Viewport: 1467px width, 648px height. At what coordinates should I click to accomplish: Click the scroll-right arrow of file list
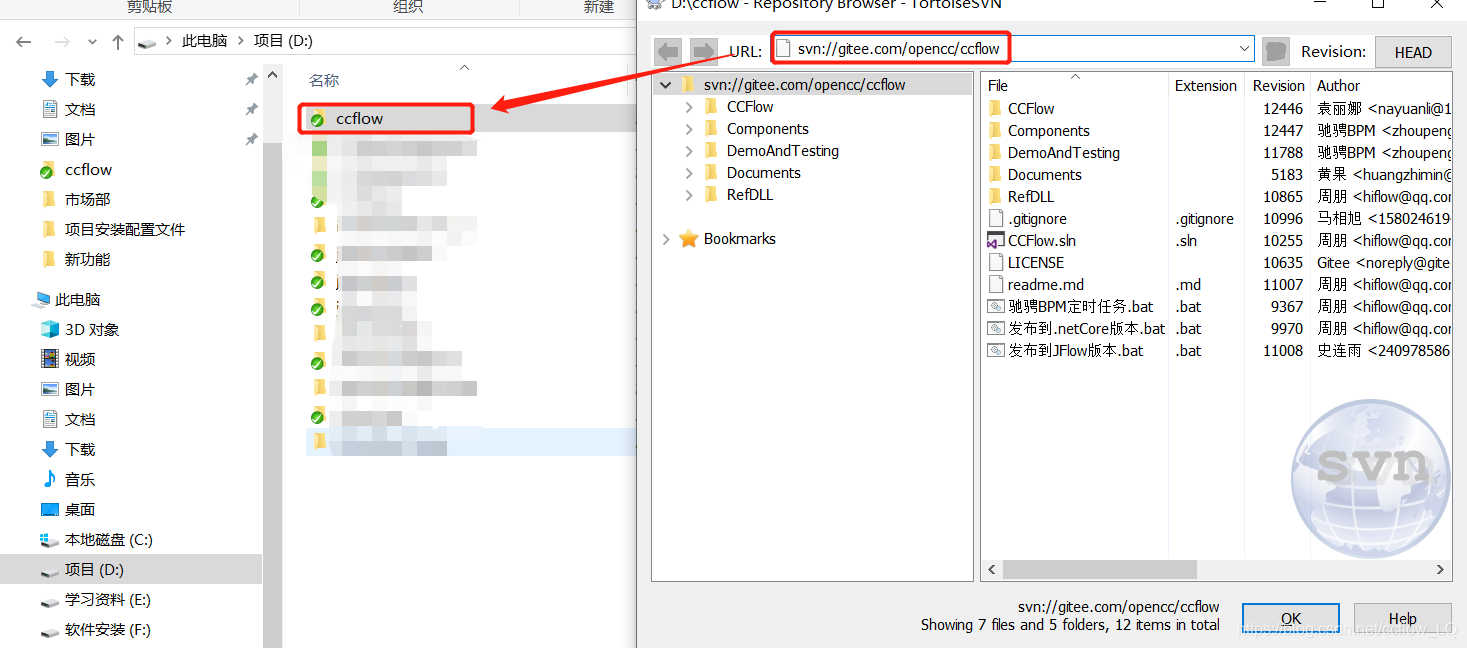[1441, 570]
